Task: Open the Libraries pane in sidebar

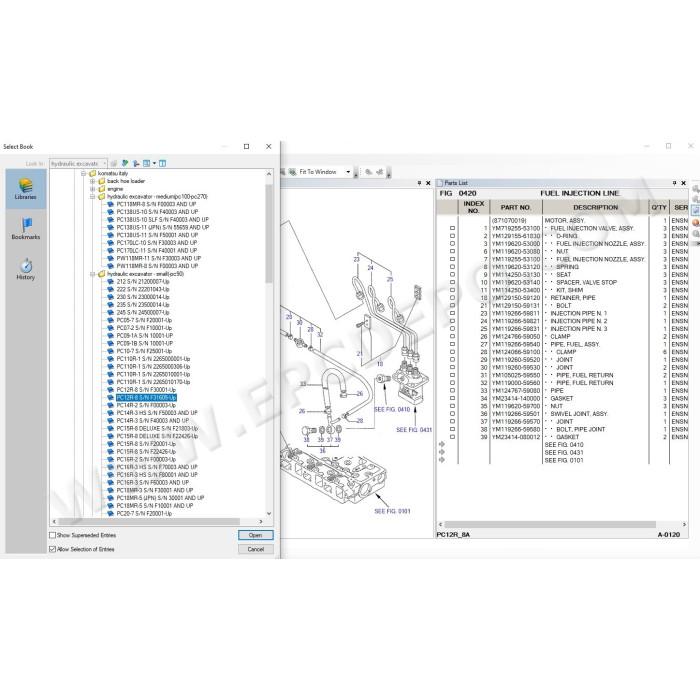Action: 25,189
